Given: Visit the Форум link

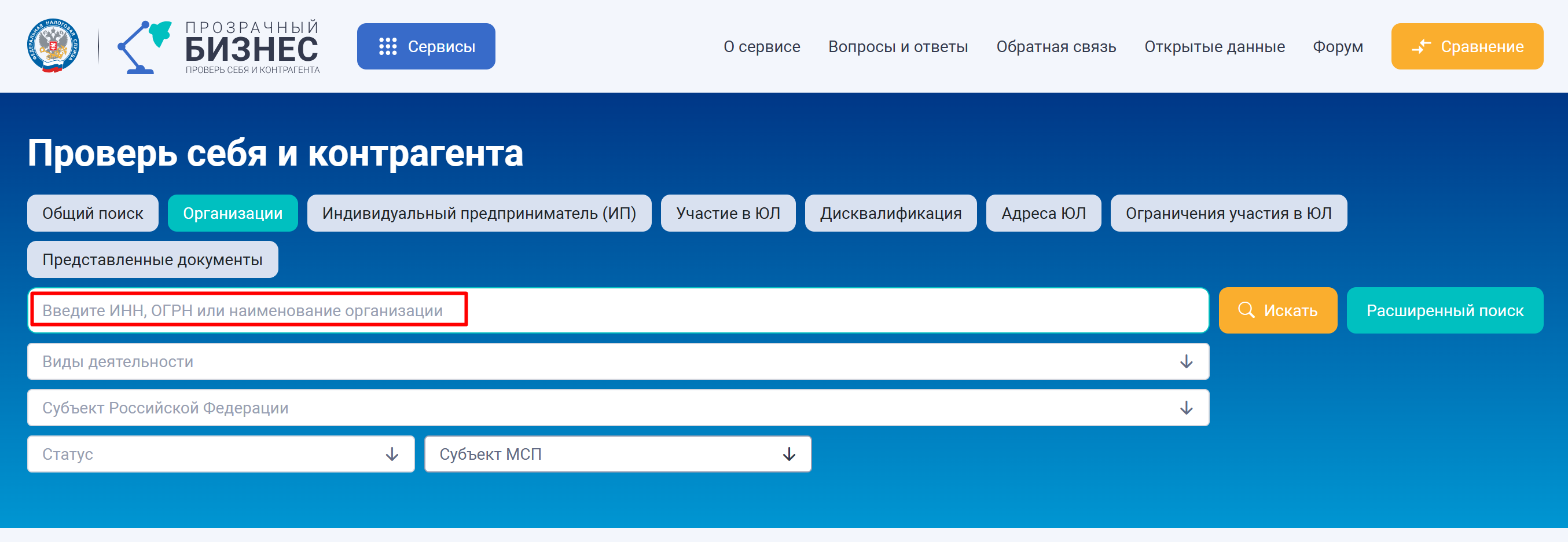Looking at the screenshot, I should 1337,47.
